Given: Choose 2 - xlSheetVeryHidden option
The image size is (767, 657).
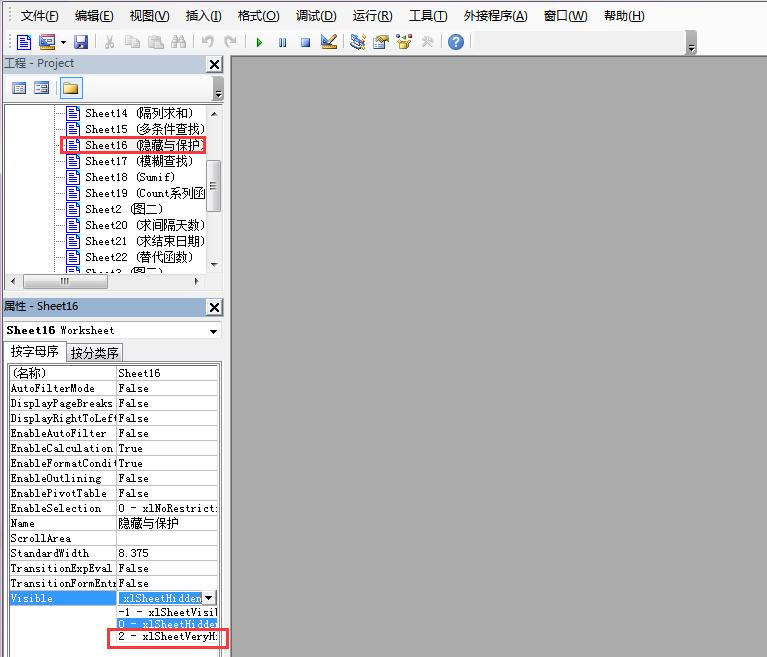Looking at the screenshot, I should point(167,636).
